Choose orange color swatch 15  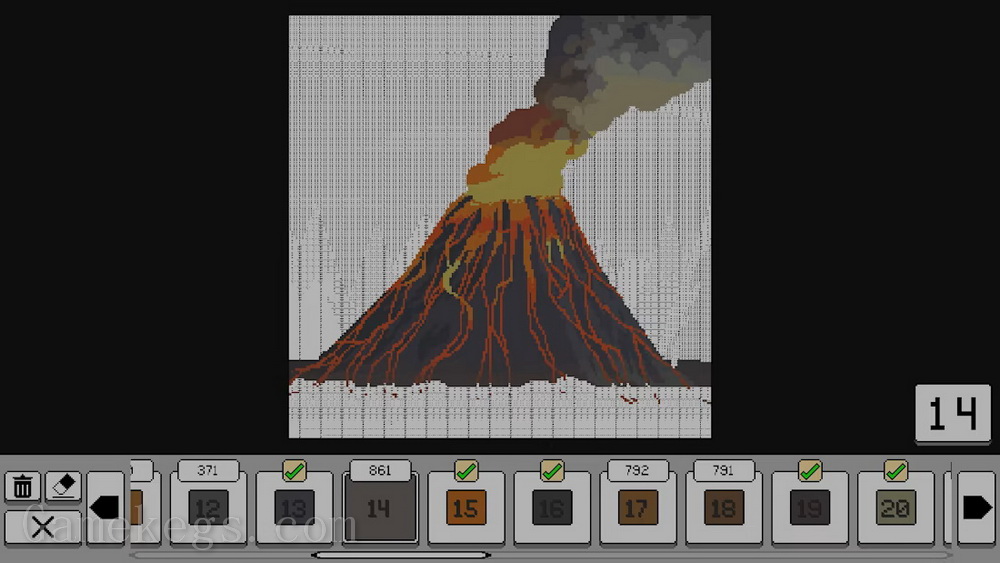pyautogui.click(x=466, y=508)
